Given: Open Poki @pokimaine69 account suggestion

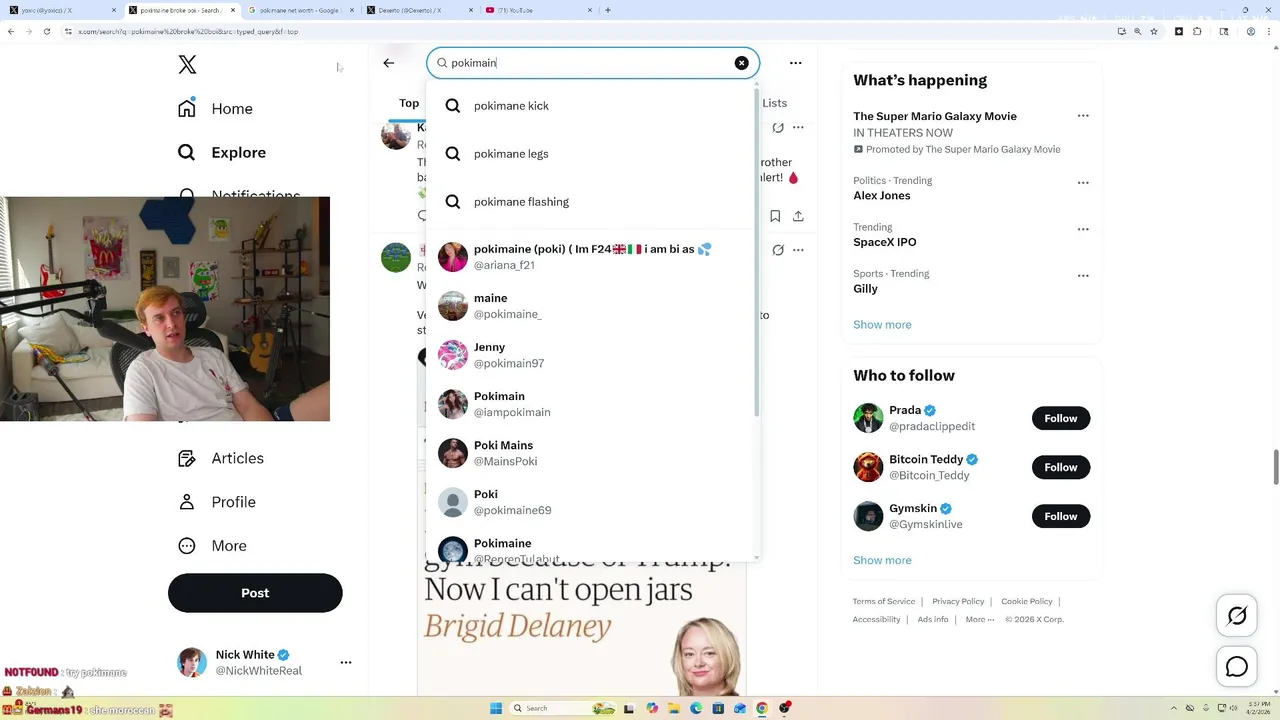Looking at the screenshot, I should click(x=592, y=502).
